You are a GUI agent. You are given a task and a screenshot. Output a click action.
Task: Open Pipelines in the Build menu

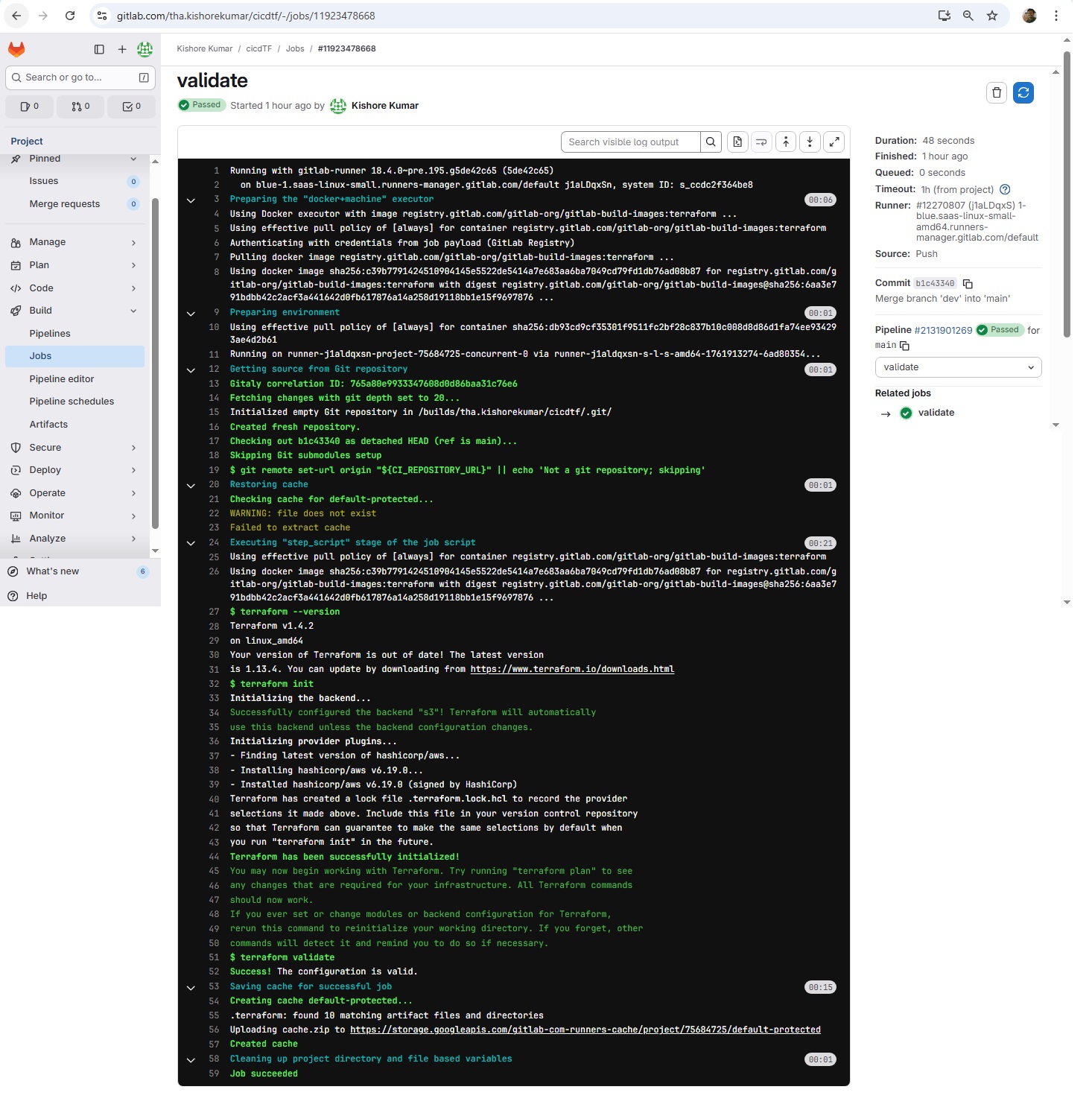tap(50, 334)
